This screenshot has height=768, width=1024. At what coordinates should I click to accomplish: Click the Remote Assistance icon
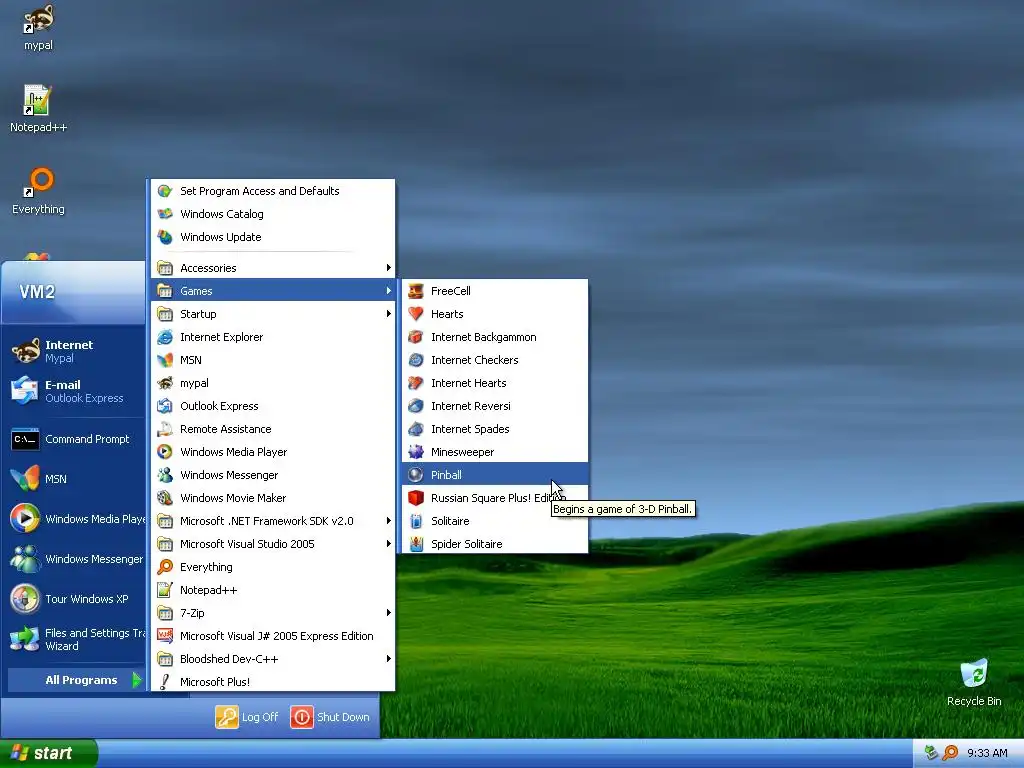pos(165,429)
